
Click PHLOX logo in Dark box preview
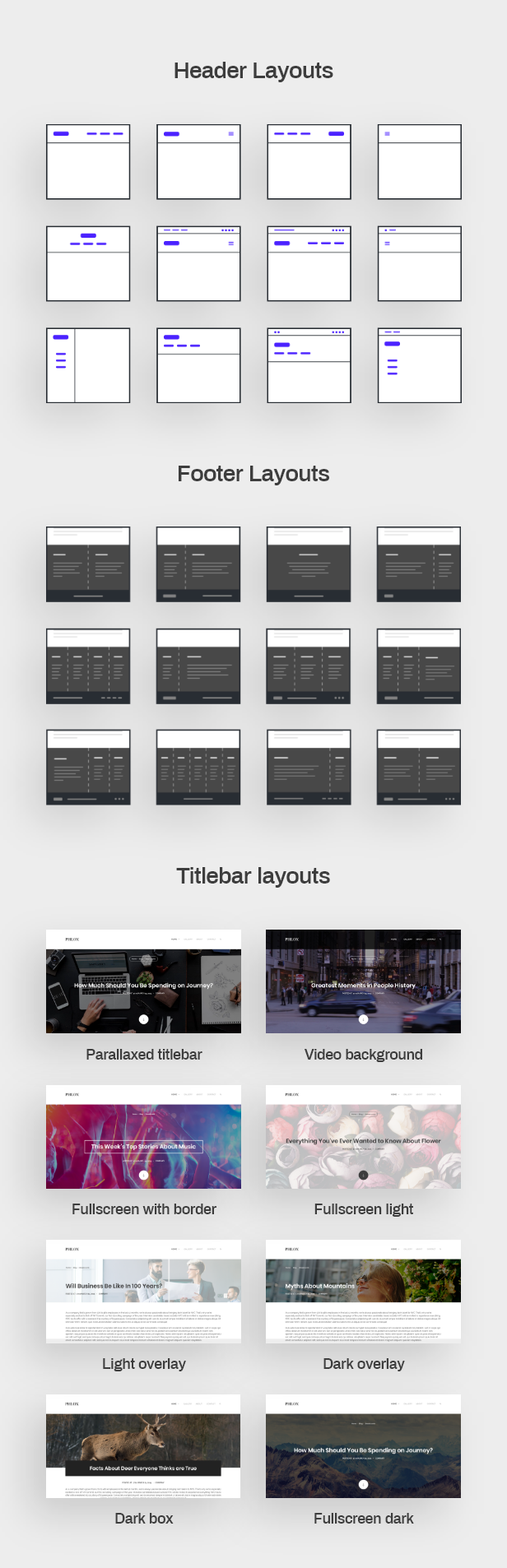pyautogui.click(x=72, y=1404)
